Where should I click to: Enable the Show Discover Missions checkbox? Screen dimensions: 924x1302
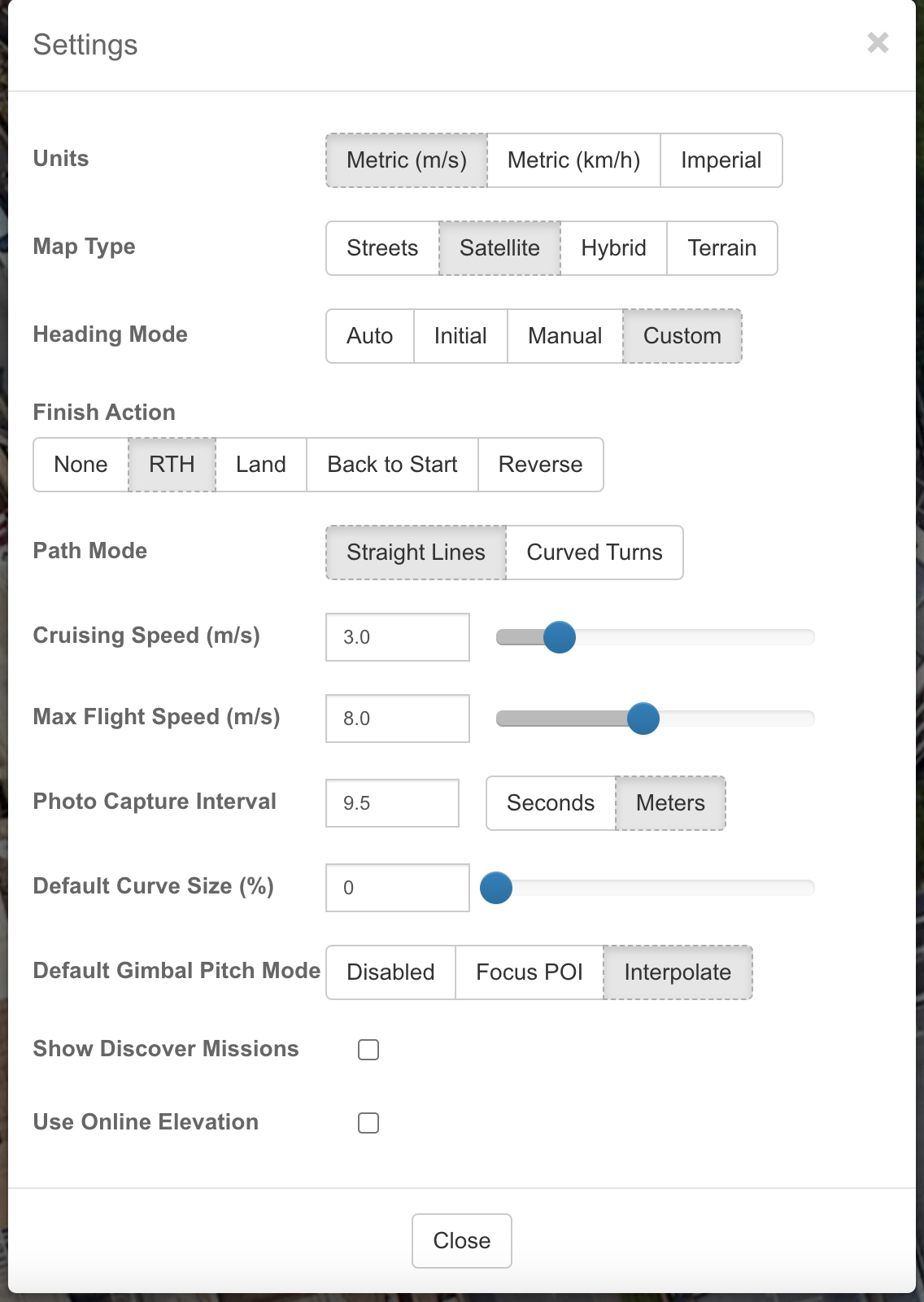(368, 1050)
